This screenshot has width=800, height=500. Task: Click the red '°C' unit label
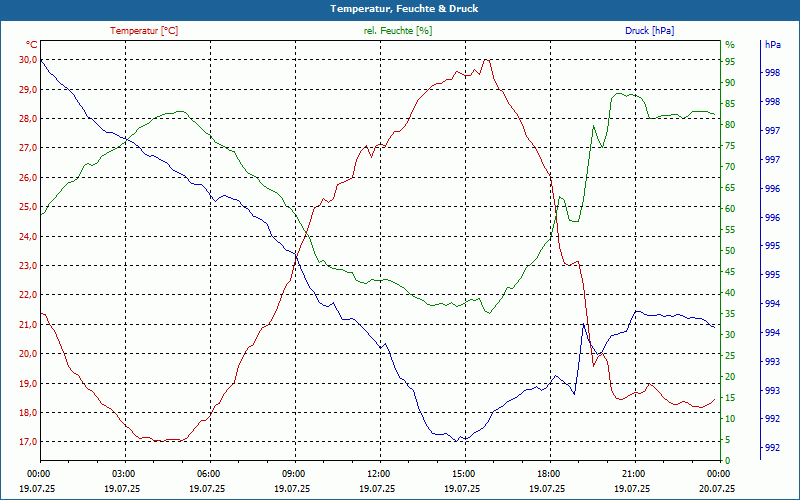(x=32, y=45)
